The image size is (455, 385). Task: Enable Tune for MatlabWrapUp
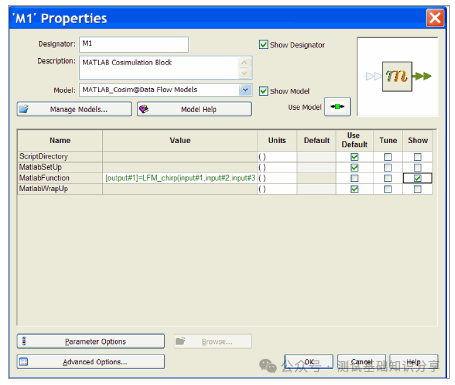388,189
